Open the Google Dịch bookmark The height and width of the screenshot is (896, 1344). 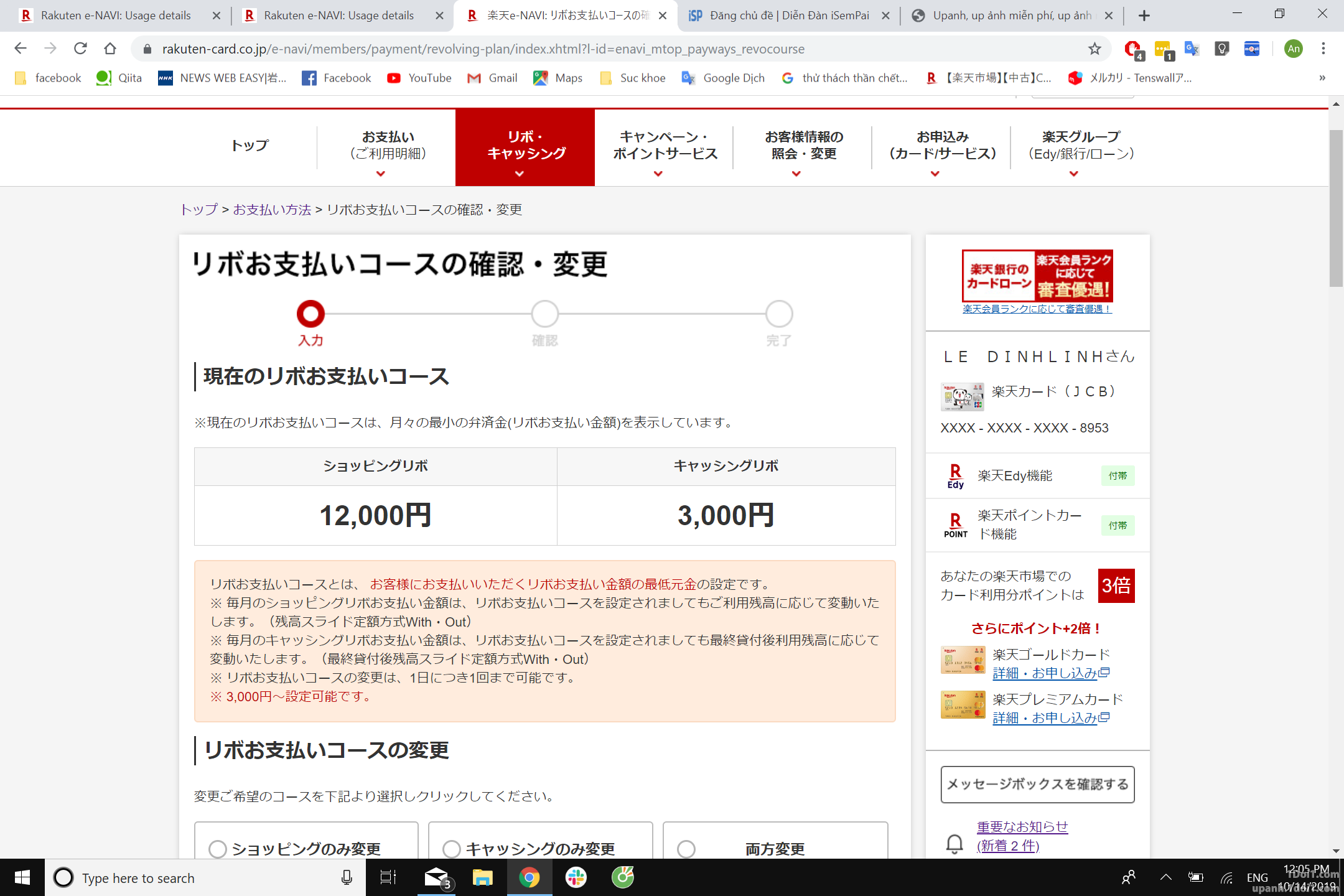pos(723,78)
